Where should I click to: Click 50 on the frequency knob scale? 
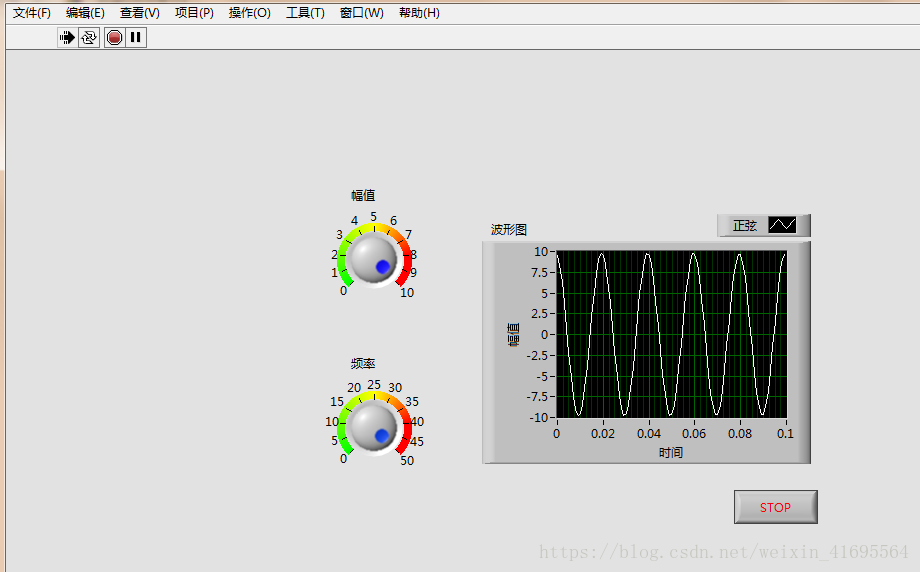tap(407, 461)
